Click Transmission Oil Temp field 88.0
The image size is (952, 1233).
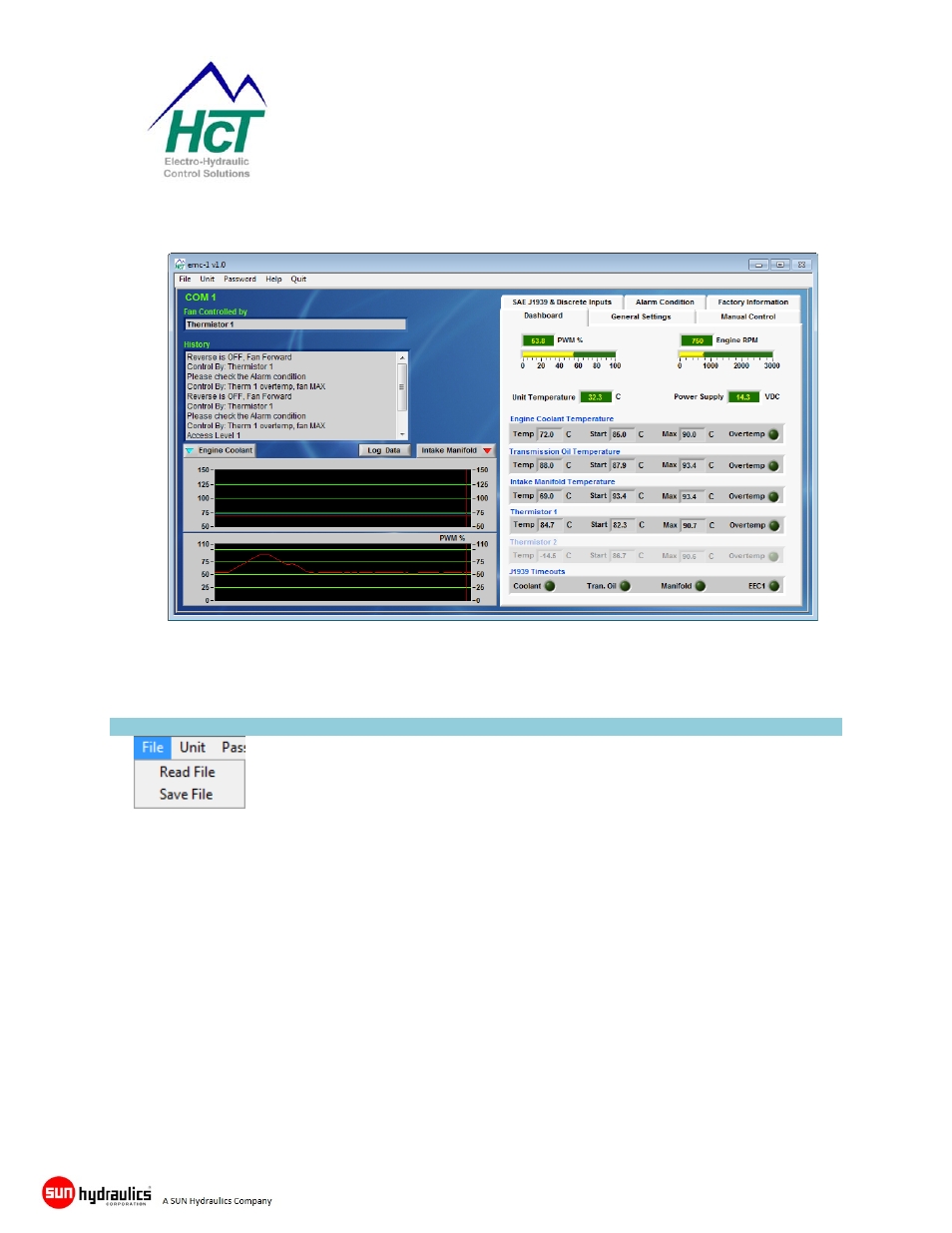pos(550,465)
